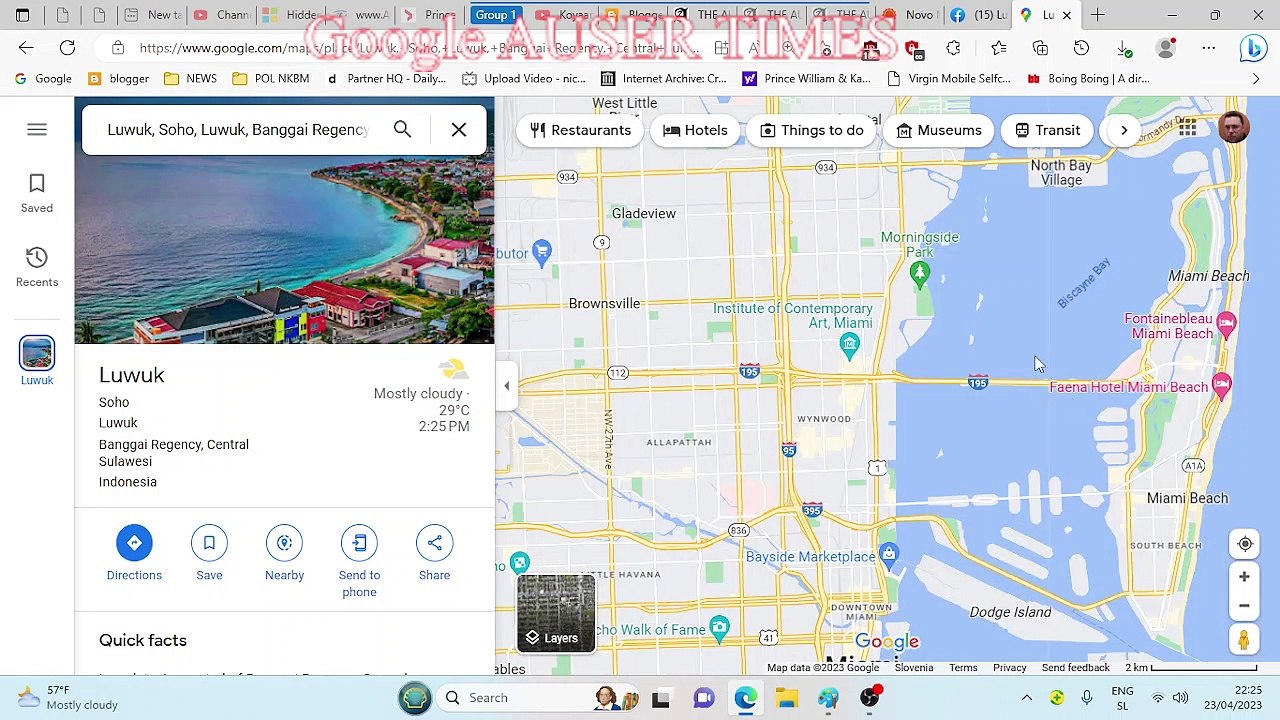Viewport: 1280px width, 720px height.
Task: Clear the search with the X icon
Action: click(x=459, y=129)
